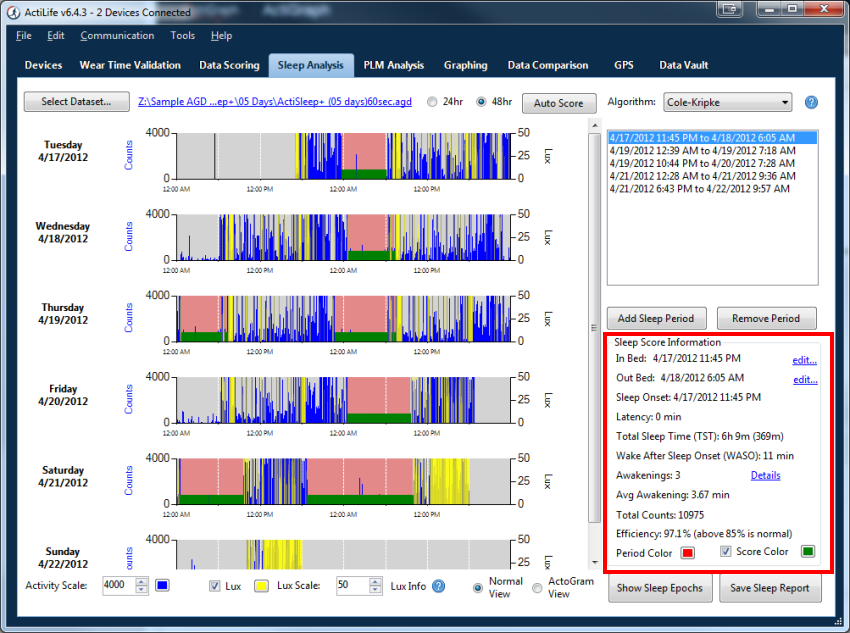Click the blue help icon beside Algorithm dropdown
The image size is (850, 633).
coord(811,102)
